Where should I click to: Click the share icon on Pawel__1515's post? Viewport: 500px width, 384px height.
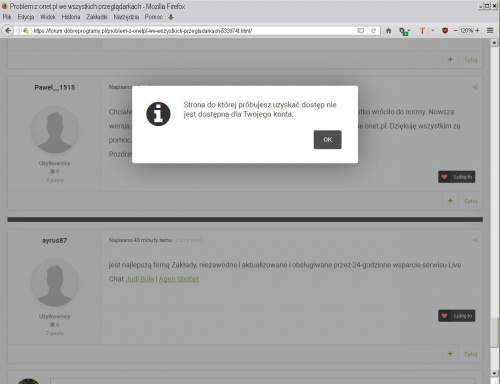(x=475, y=87)
